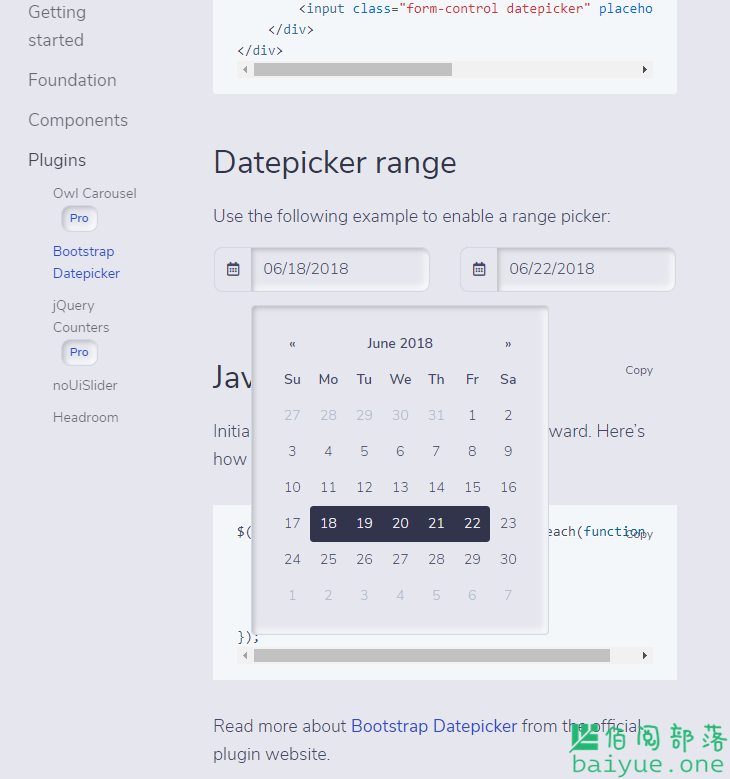
Task: Open noUiSlider plugin page
Action: point(85,386)
